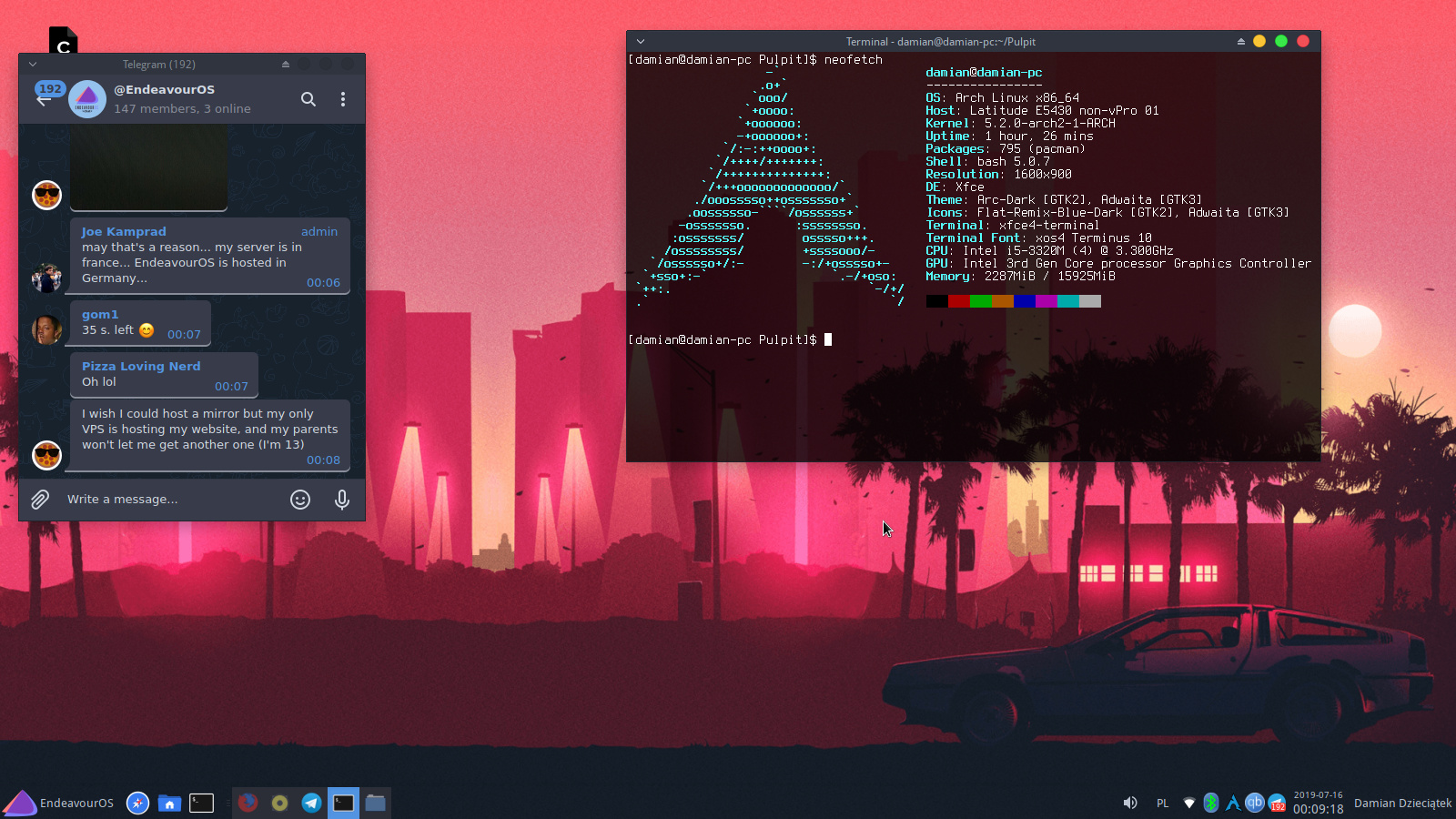The height and width of the screenshot is (819, 1456).
Task: Open the Terminal window menu chevron
Action: point(641,42)
